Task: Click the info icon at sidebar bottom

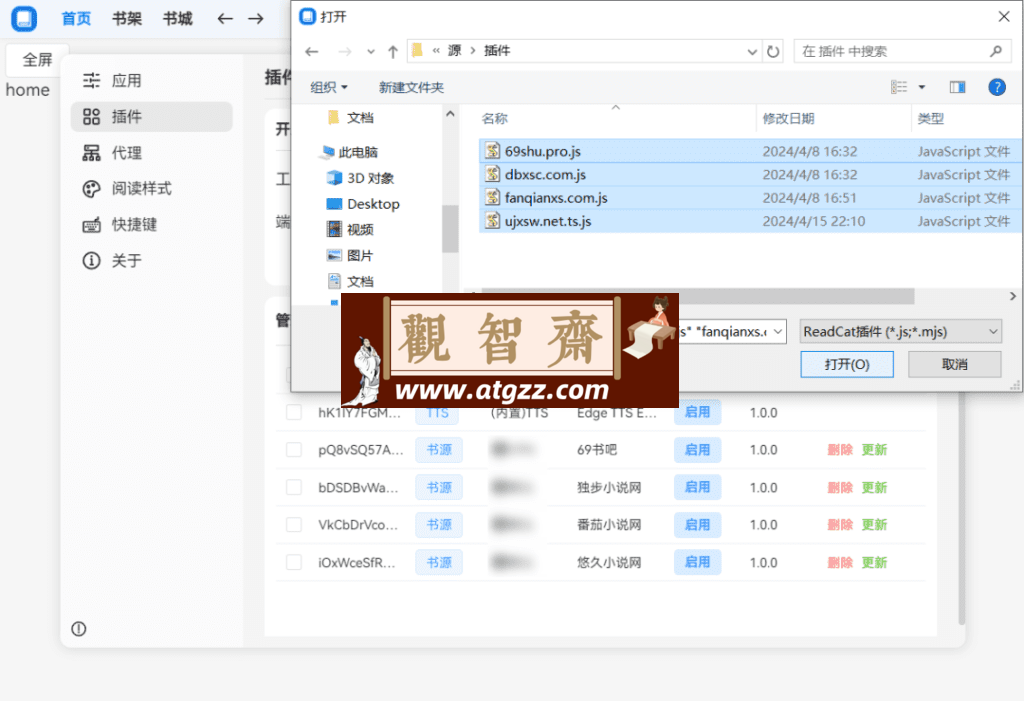Action: click(78, 629)
